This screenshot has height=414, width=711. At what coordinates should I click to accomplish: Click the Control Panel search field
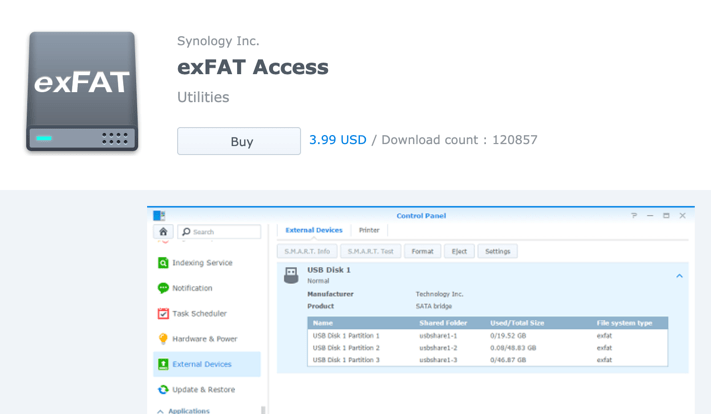[219, 232]
